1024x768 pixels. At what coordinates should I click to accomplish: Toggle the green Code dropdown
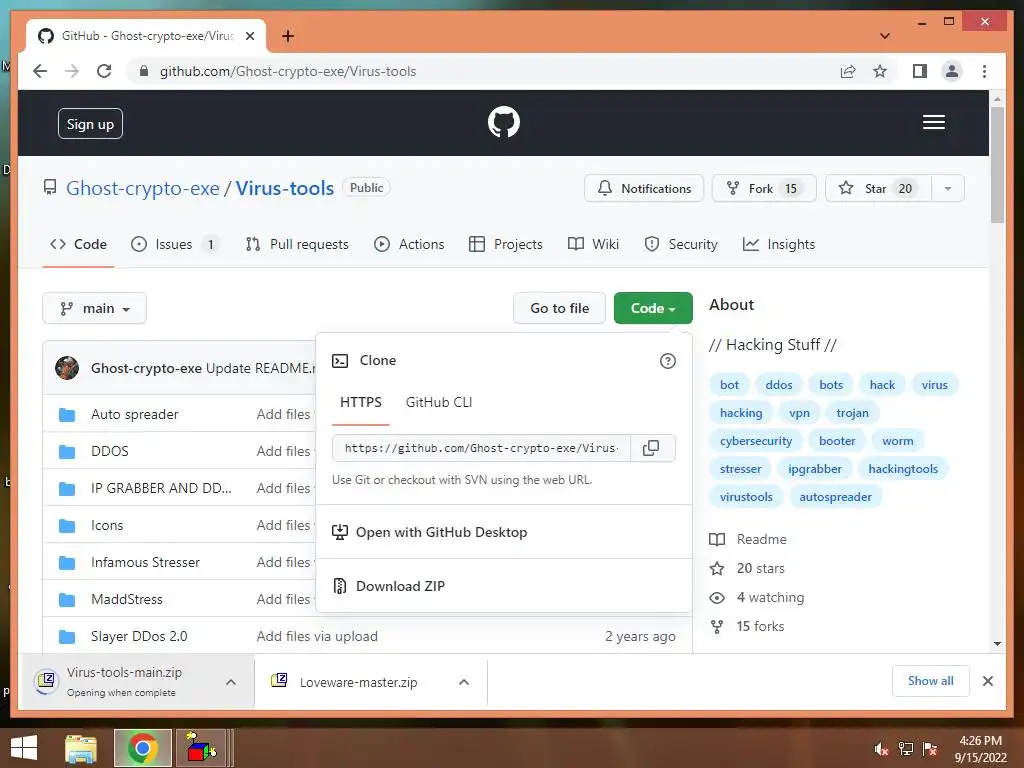(653, 308)
